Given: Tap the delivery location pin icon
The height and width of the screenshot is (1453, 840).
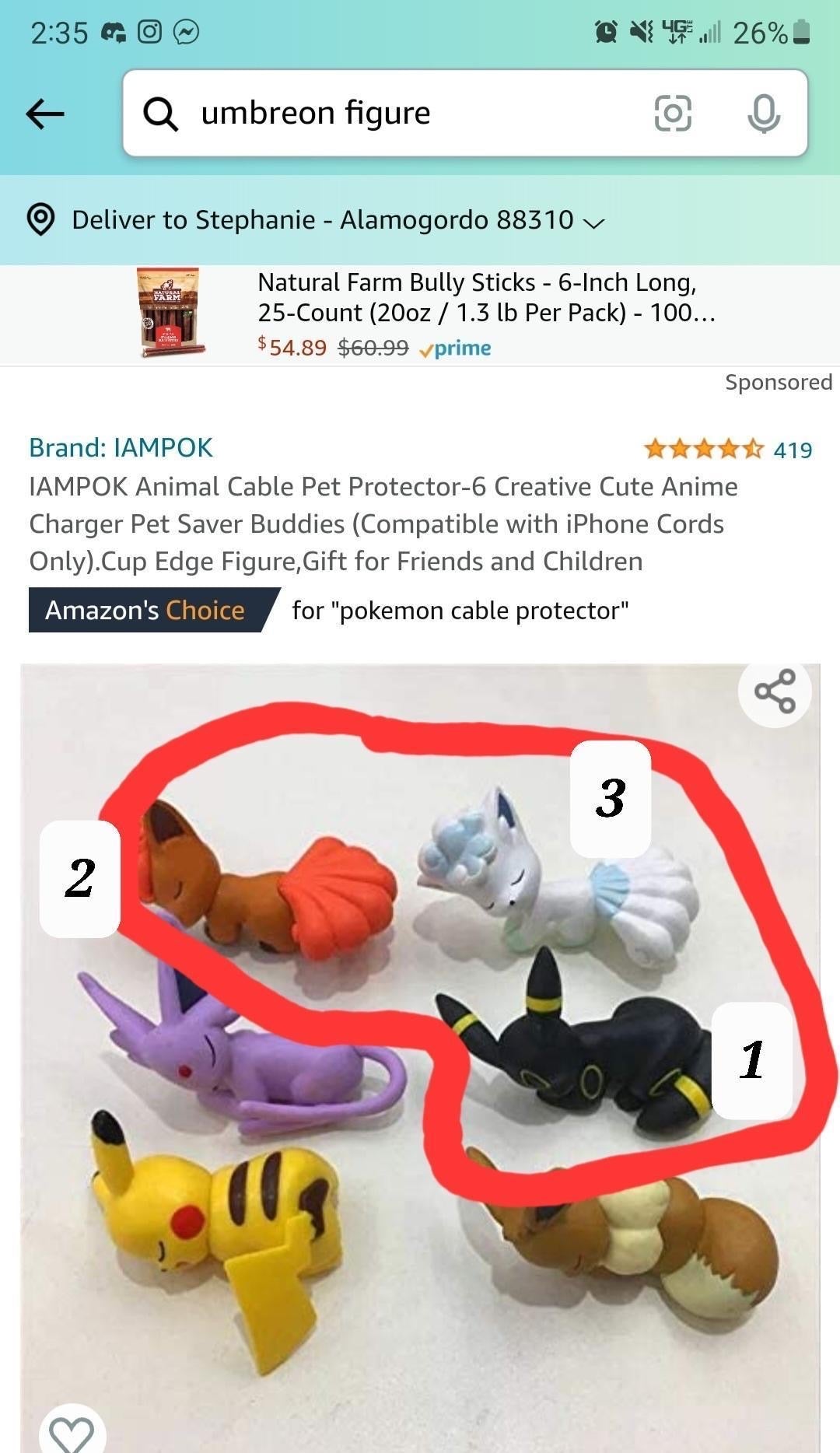Looking at the screenshot, I should [x=40, y=219].
